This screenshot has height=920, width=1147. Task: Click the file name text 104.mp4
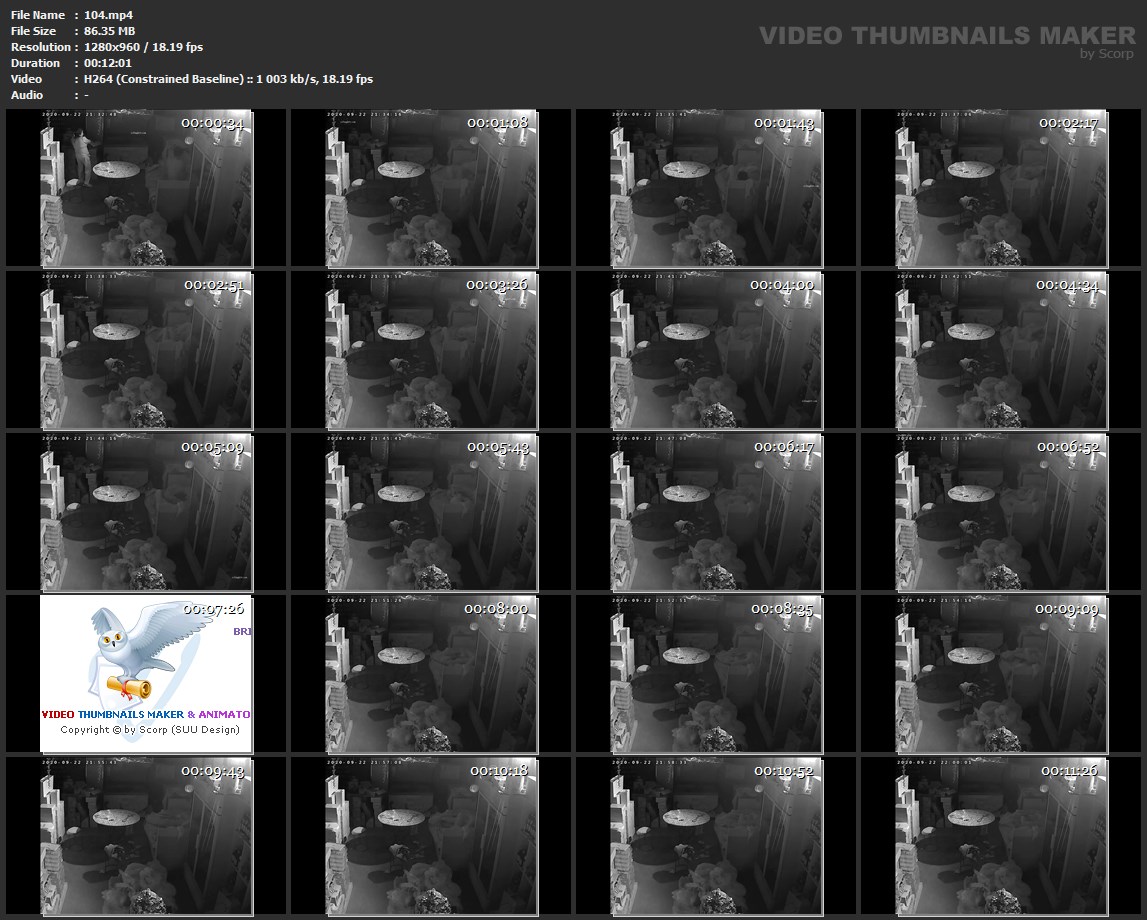pos(108,15)
